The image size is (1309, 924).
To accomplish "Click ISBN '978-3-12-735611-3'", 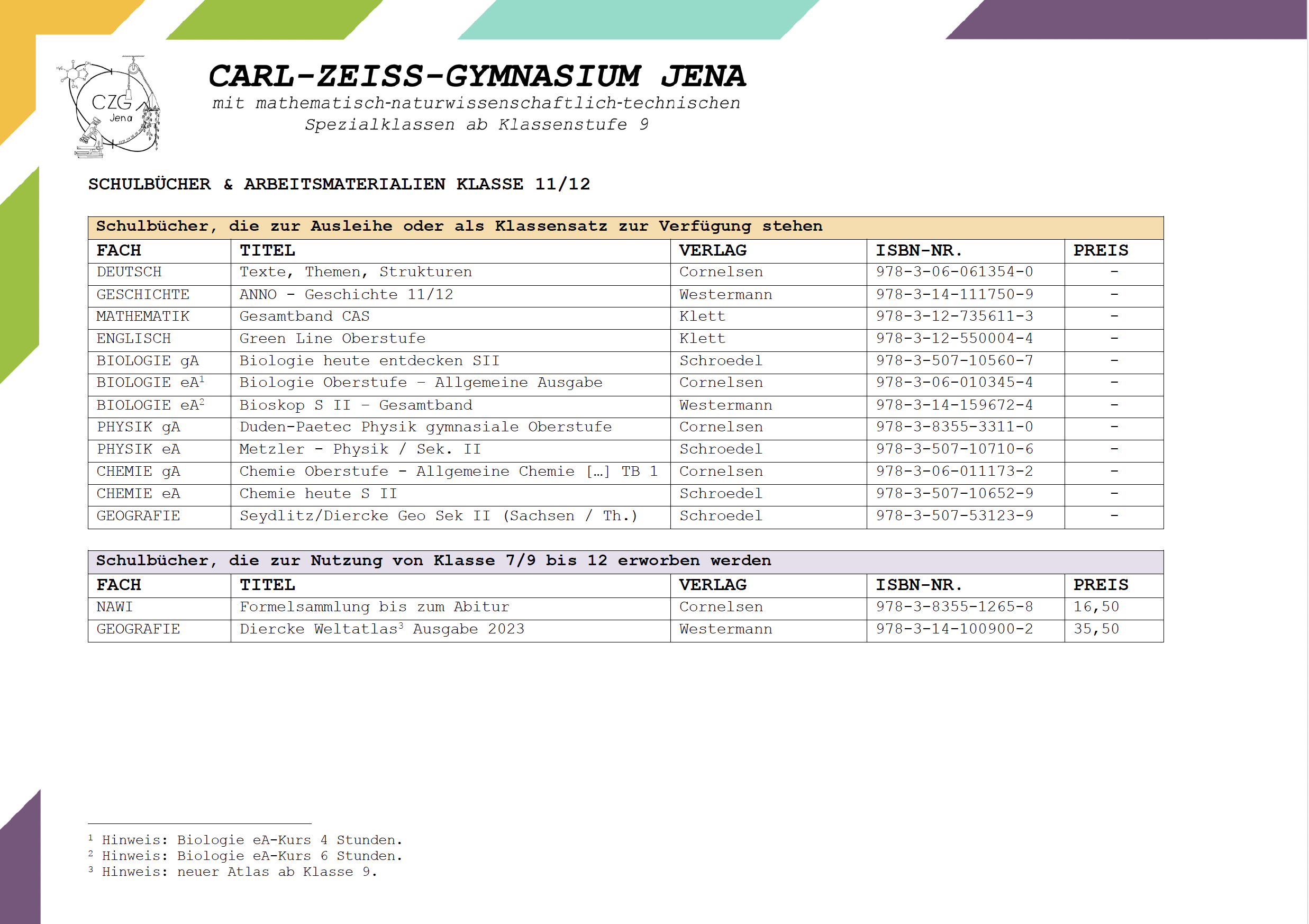I will pyautogui.click(x=955, y=316).
